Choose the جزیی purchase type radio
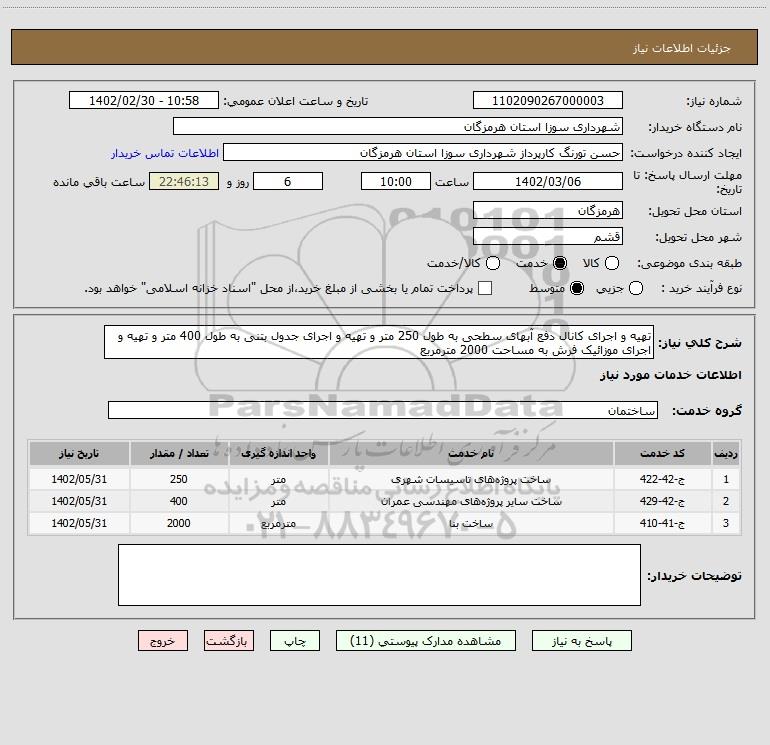The height and width of the screenshot is (745, 770). click(635, 288)
